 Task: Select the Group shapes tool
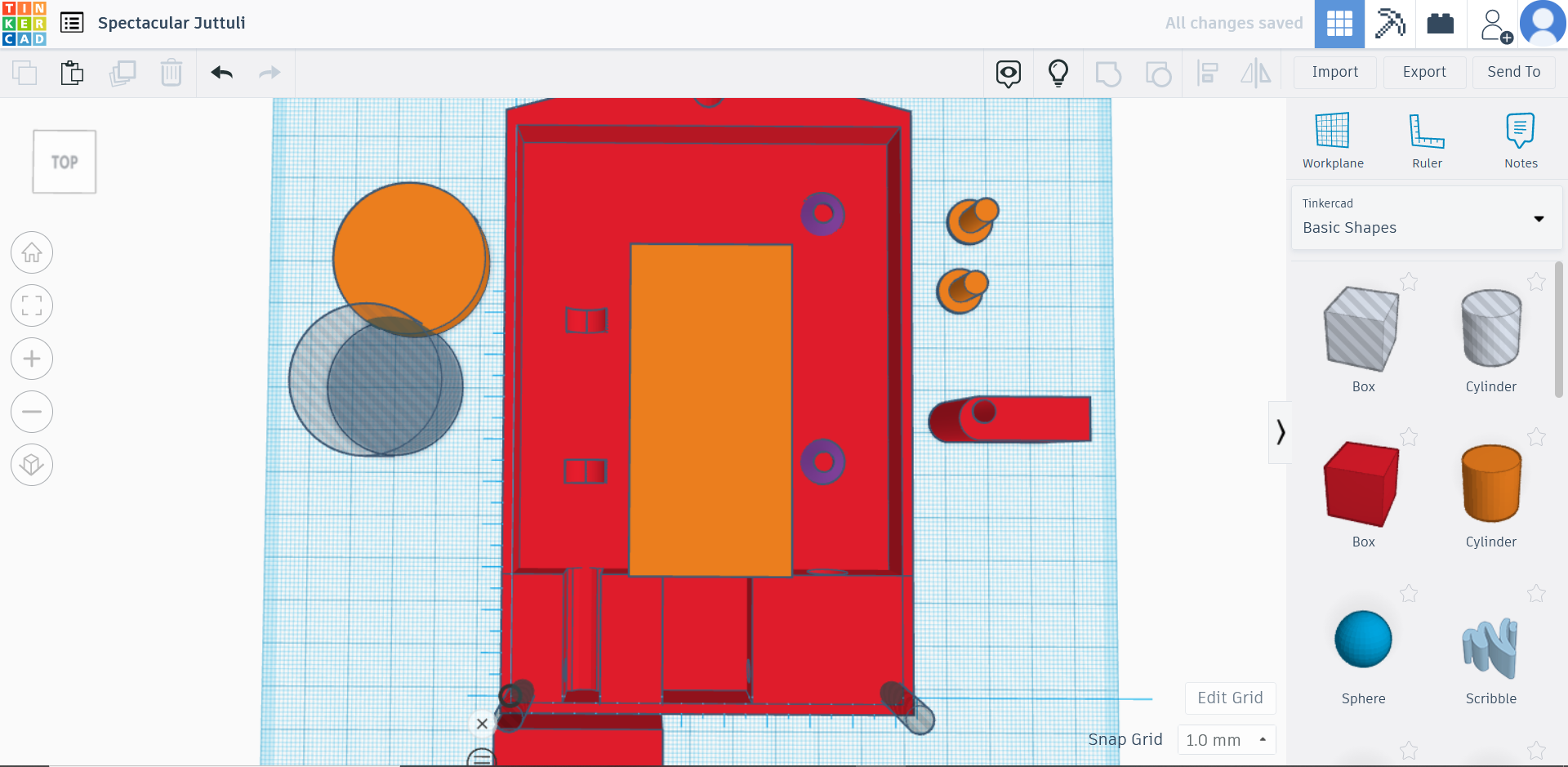click(x=1109, y=73)
